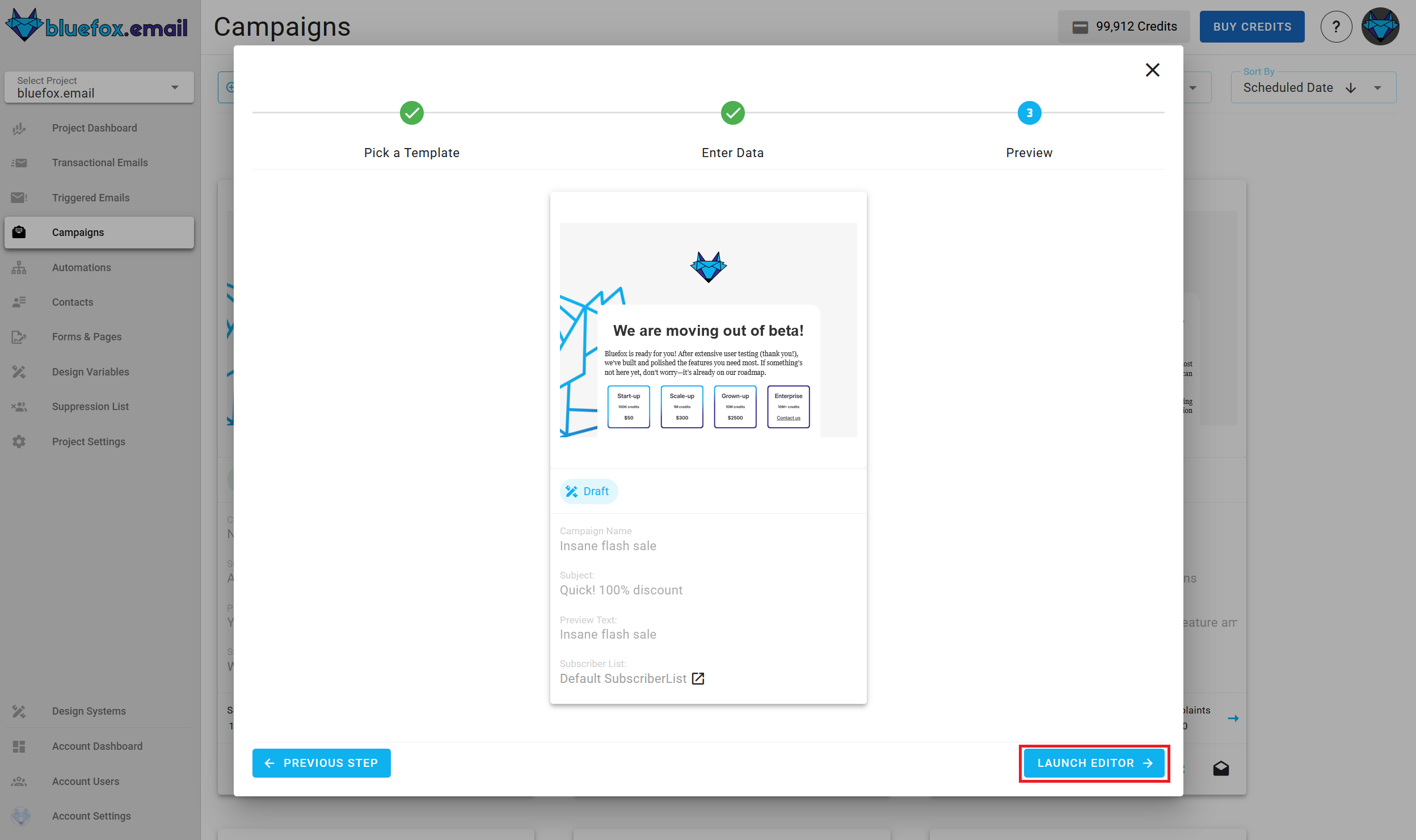Click the PREVIOUS STEP button
The height and width of the screenshot is (840, 1416).
coord(322,763)
